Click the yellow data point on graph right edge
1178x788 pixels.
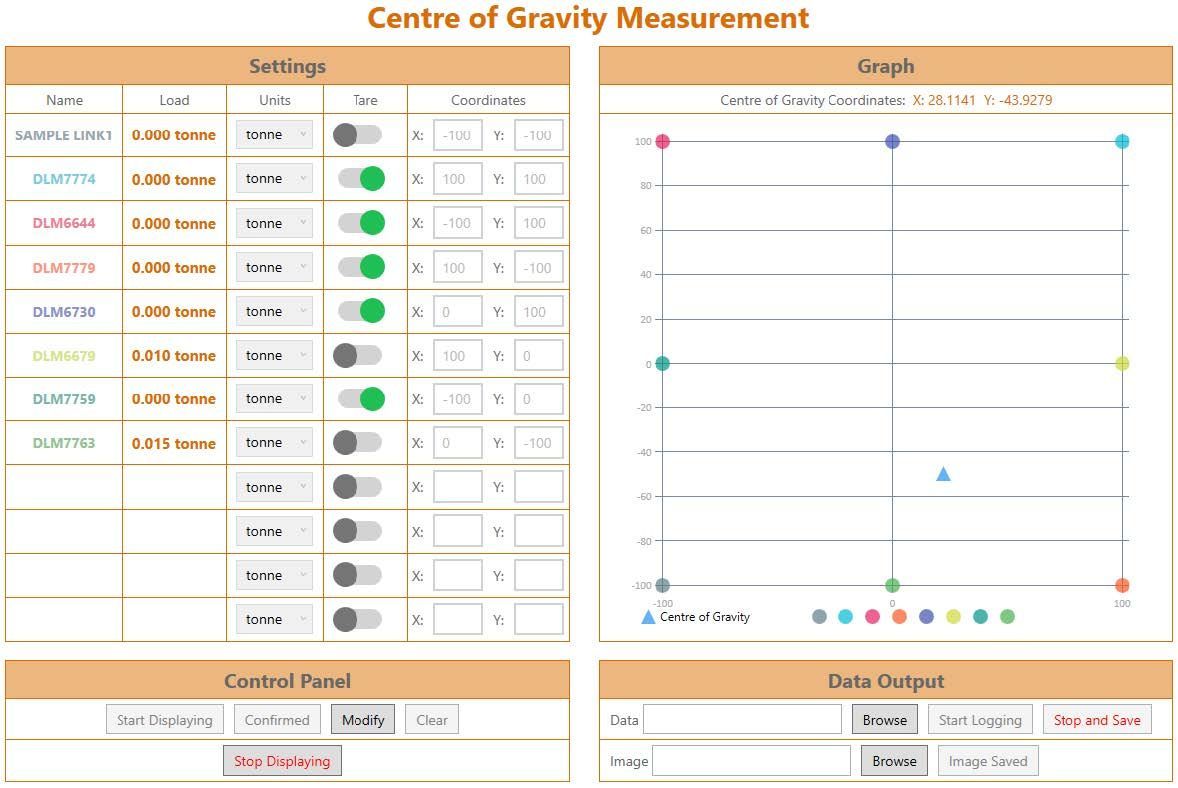1121,363
